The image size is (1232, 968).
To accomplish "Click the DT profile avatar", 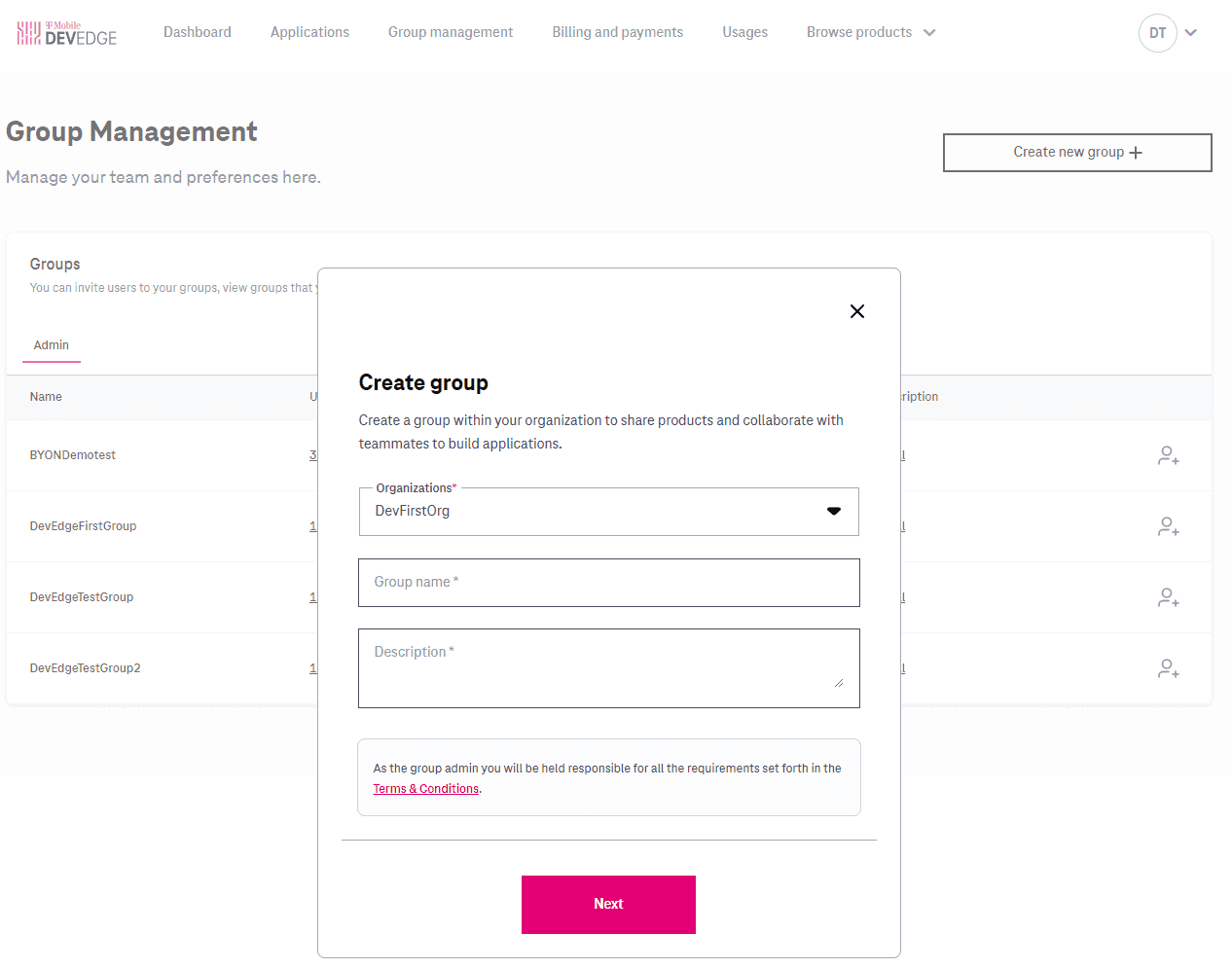I will pos(1157,33).
